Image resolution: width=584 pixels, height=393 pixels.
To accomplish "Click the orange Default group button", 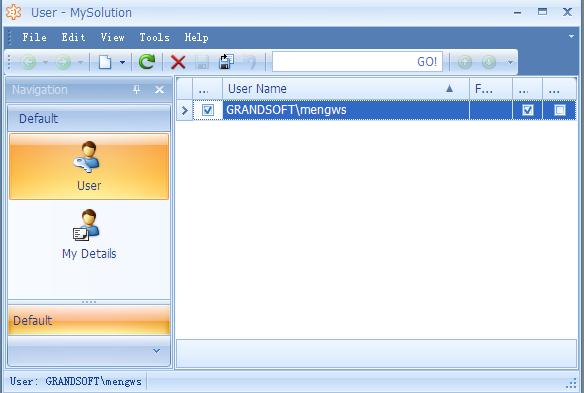I will pyautogui.click(x=89, y=320).
